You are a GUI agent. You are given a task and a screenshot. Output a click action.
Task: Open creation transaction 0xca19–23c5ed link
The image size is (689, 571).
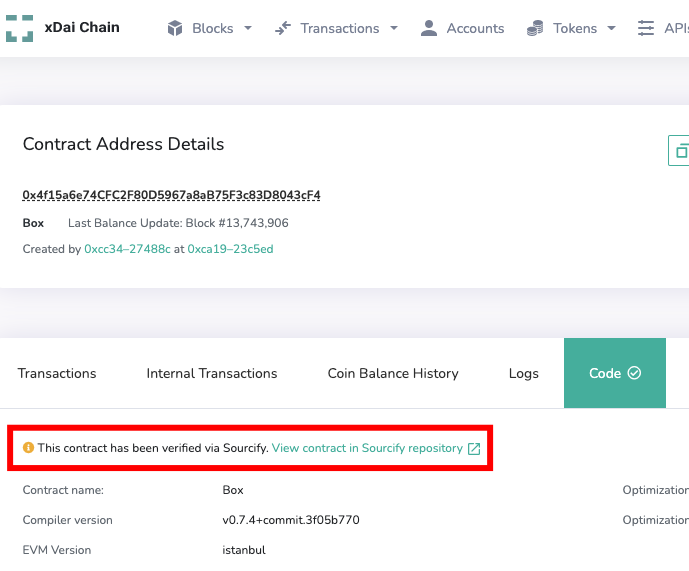[x=230, y=249]
